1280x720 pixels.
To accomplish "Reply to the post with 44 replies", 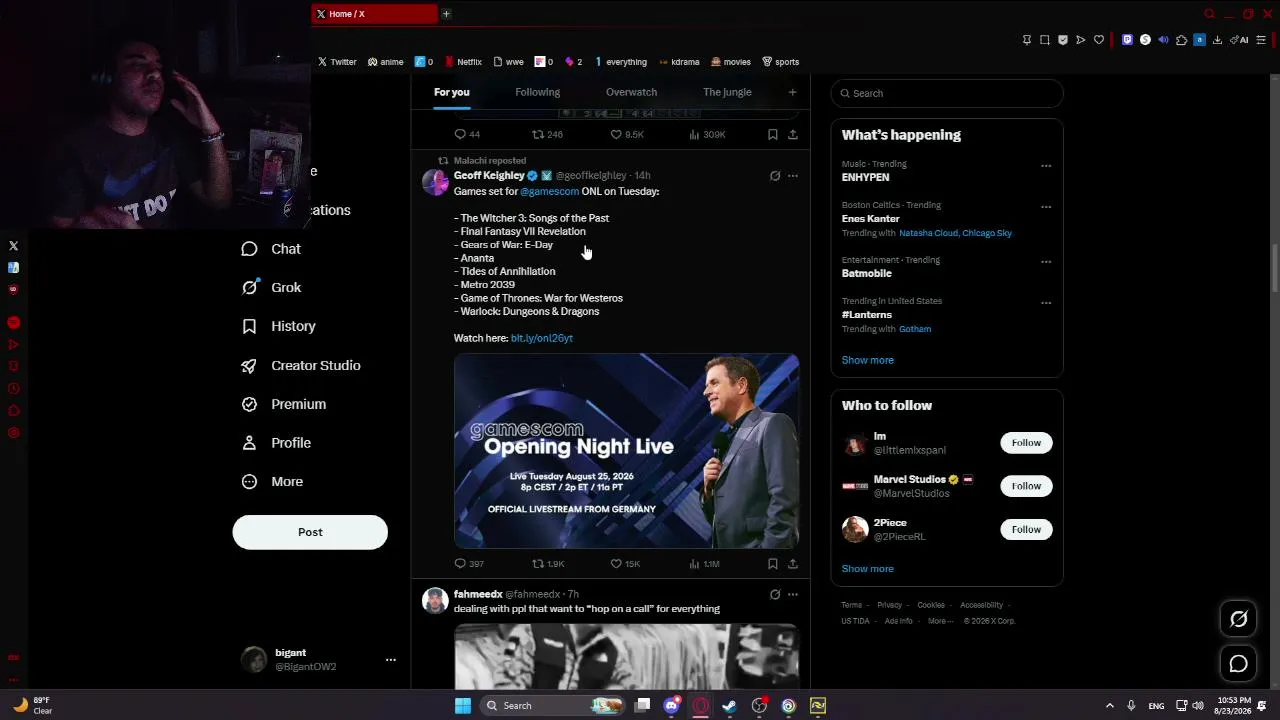I will pos(467,134).
